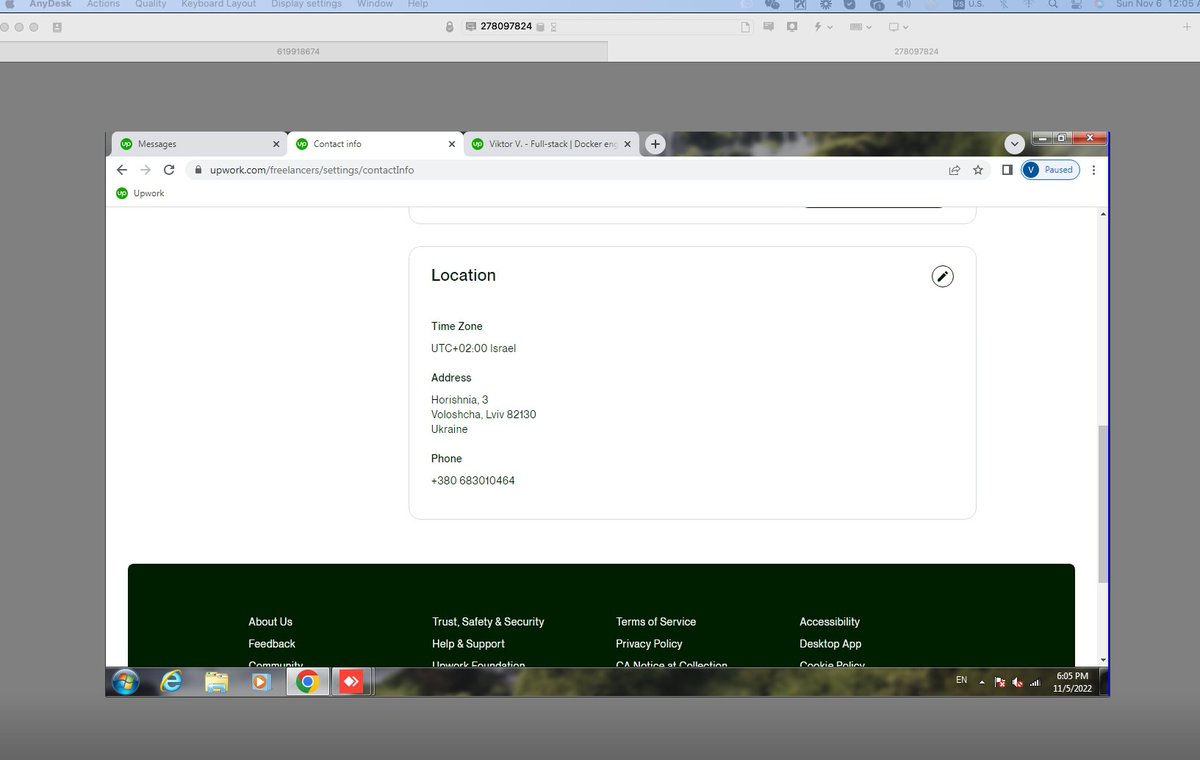Open the Privacy Policy footer link
1200x760 pixels.
pyautogui.click(x=649, y=644)
